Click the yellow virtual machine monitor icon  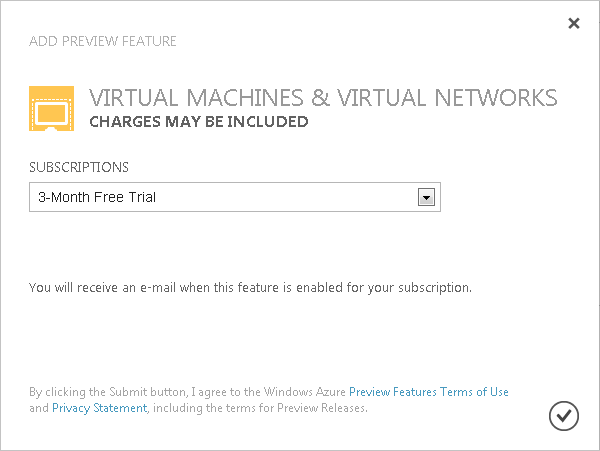[51, 109]
